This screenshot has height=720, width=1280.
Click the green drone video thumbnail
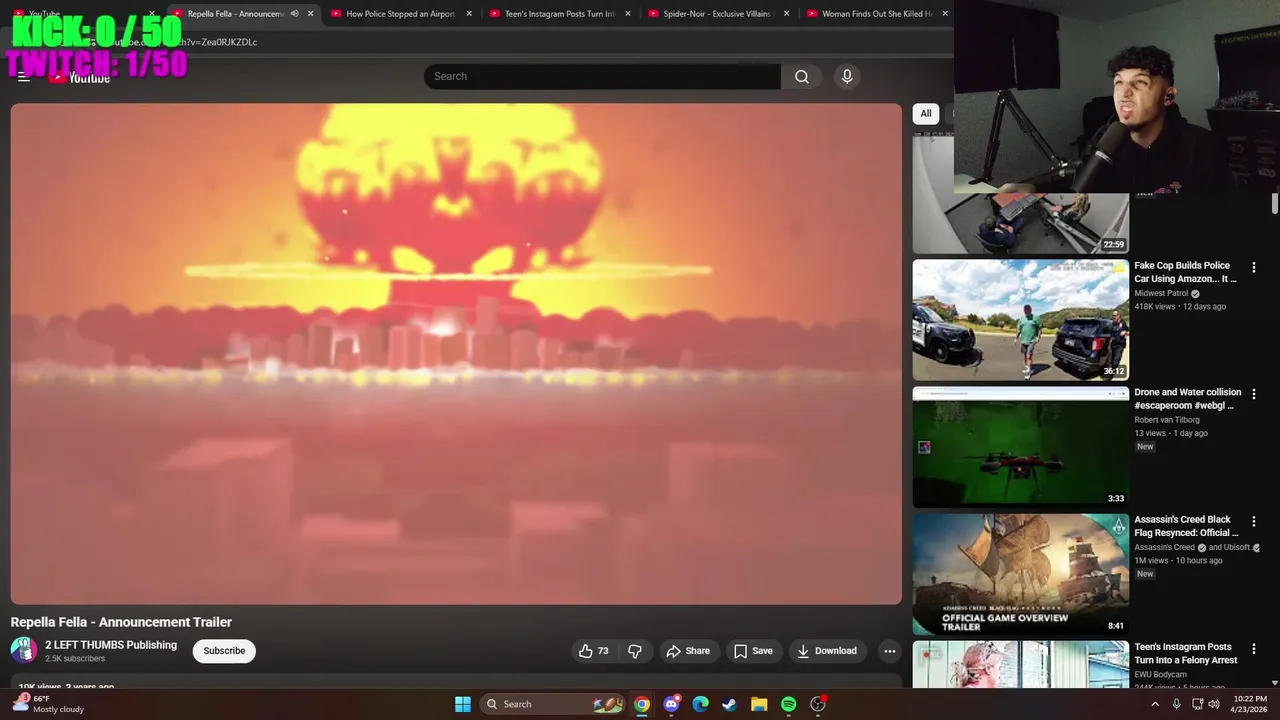[1021, 447]
